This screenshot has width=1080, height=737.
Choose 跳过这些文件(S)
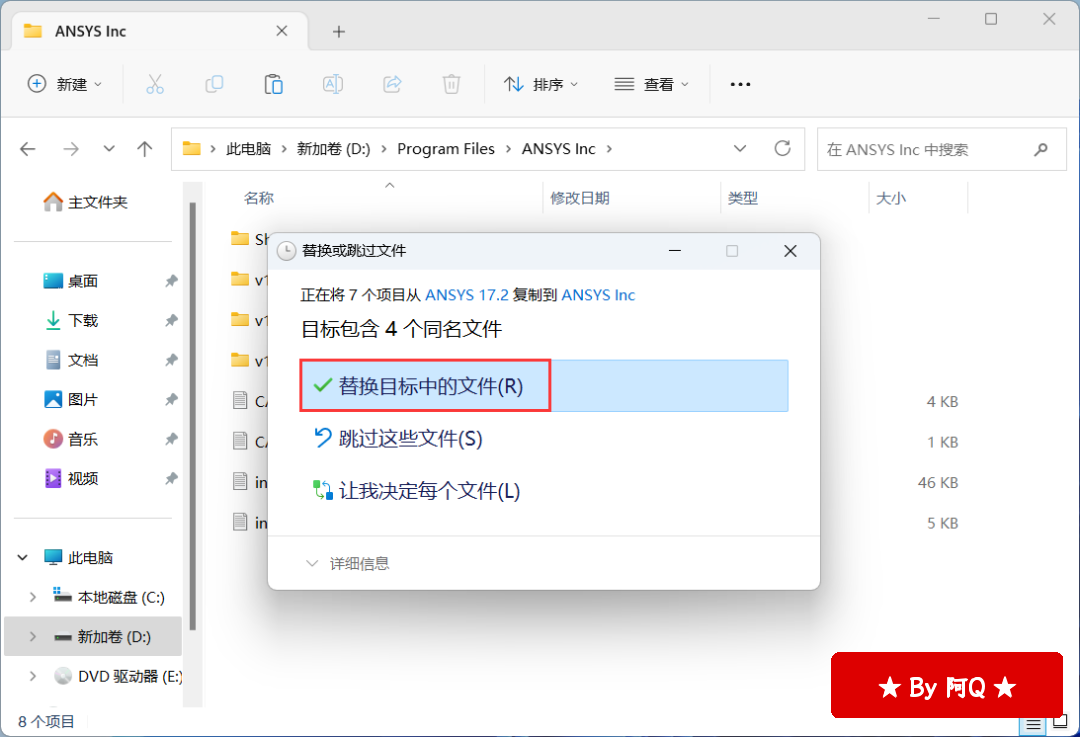pos(398,438)
